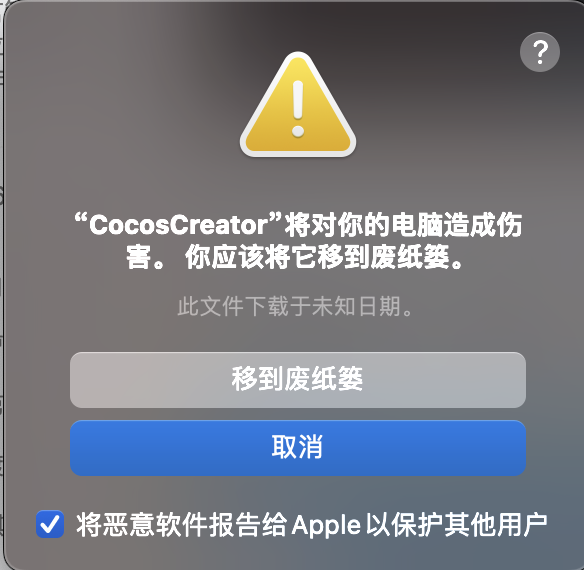Viewport: 584px width, 570px height.
Task: Click the 害。 characters starting the second headline line
Action: [145, 257]
